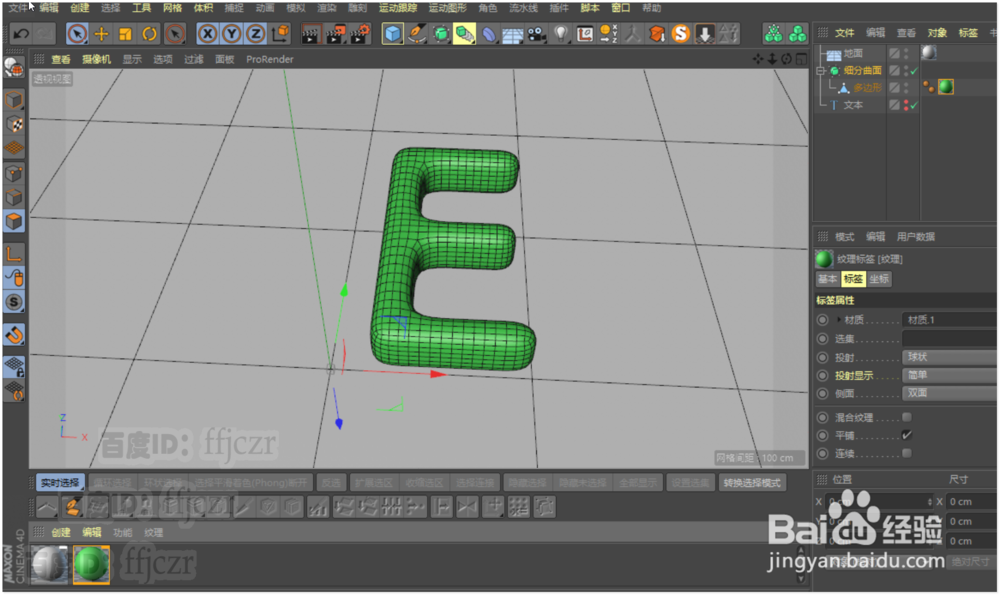Select the Live Selection arrow tool

click(77, 34)
